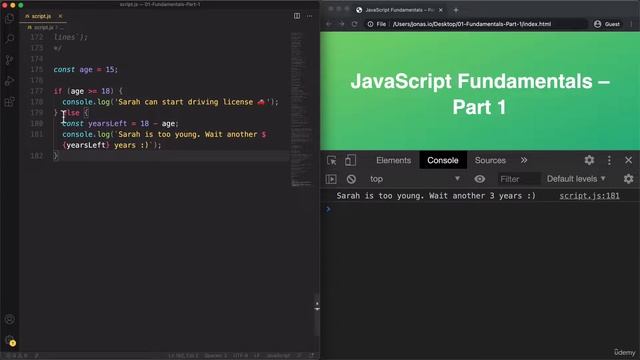Viewport: 640px width, 360px height.
Task: Open the Extensions view
Action: pos(9,102)
